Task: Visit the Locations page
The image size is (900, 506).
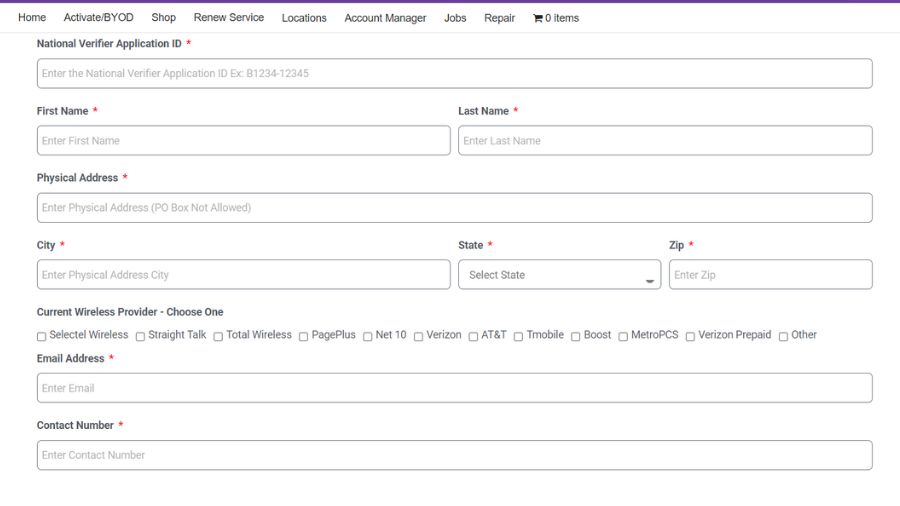Action: [304, 18]
